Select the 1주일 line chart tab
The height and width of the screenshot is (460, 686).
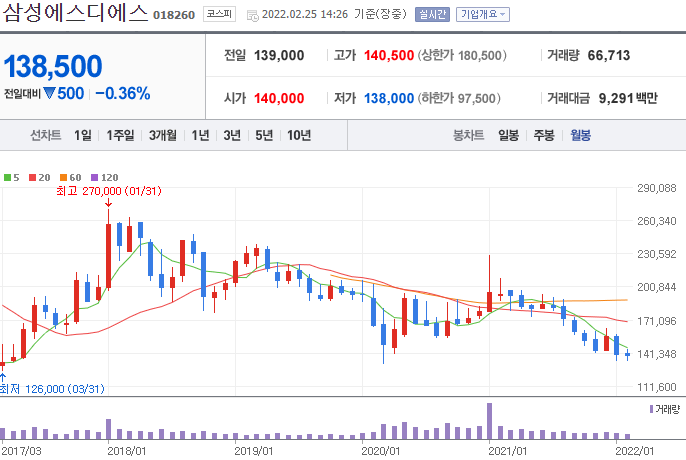(x=120, y=135)
